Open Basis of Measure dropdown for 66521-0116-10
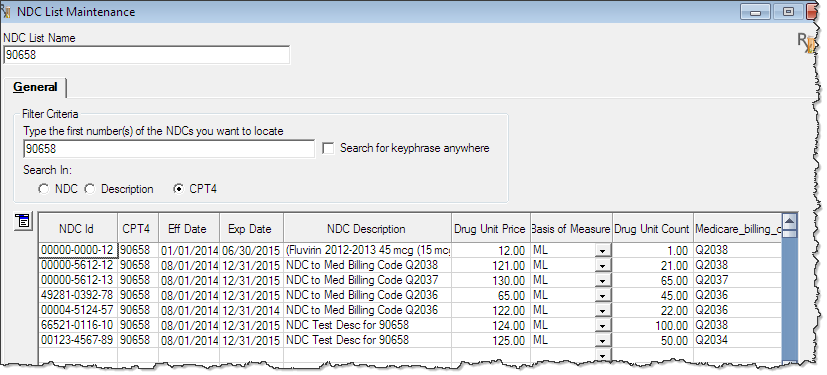This screenshot has height=375, width=827. click(x=603, y=325)
